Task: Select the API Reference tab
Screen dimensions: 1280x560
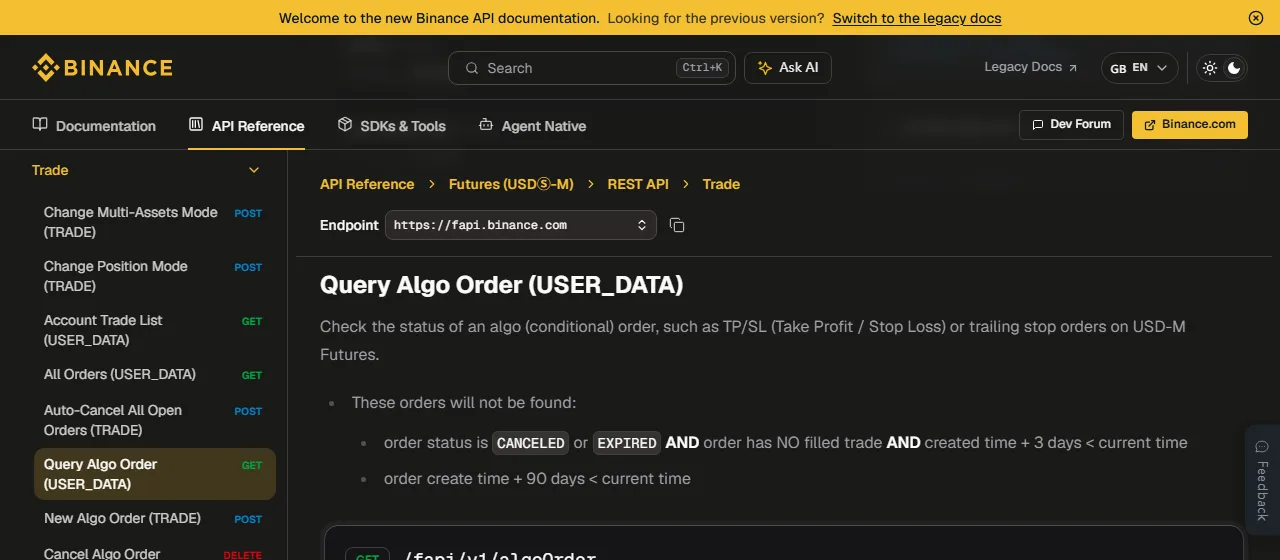Action: click(x=246, y=126)
